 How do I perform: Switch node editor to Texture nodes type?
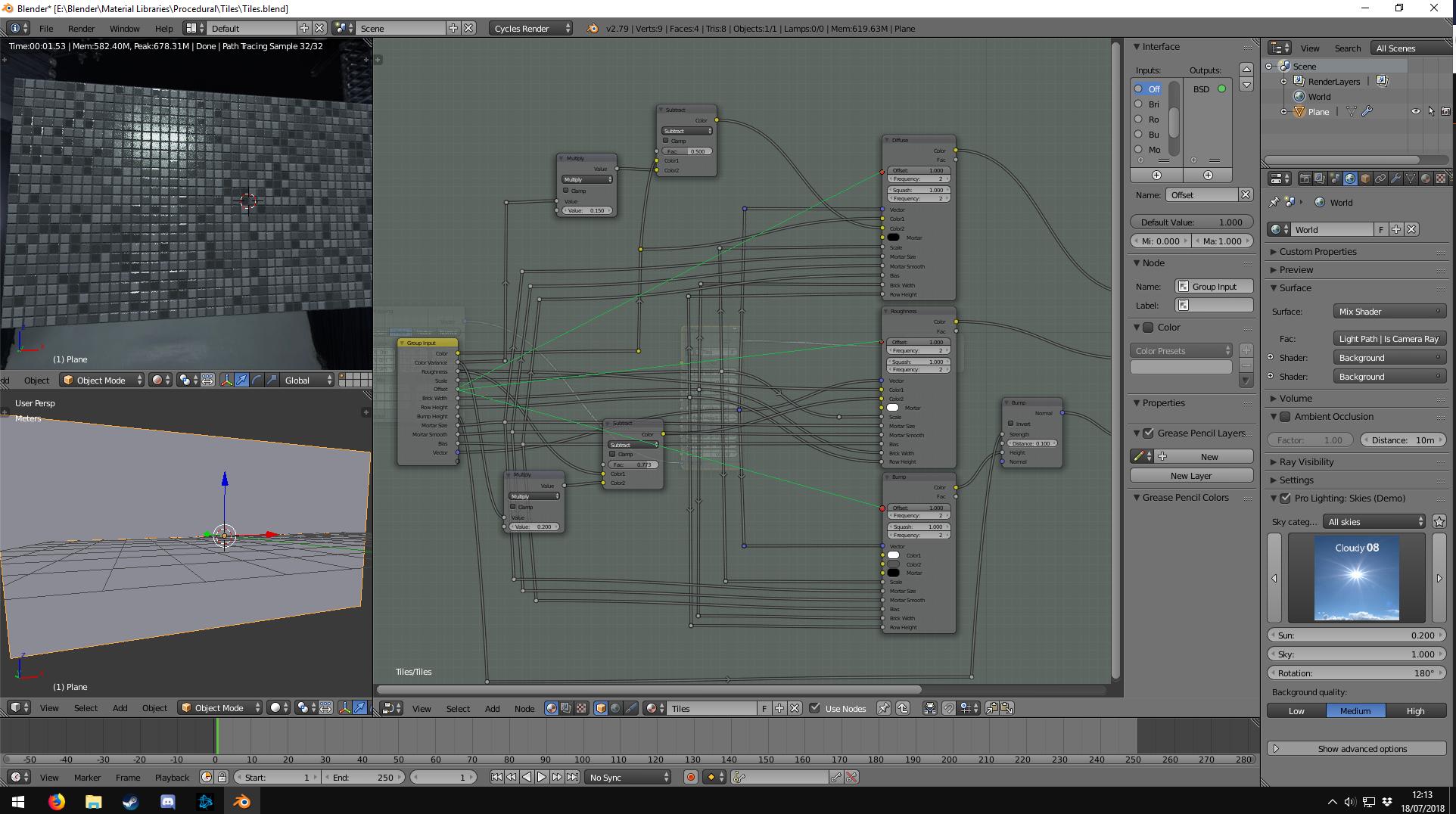click(581, 708)
